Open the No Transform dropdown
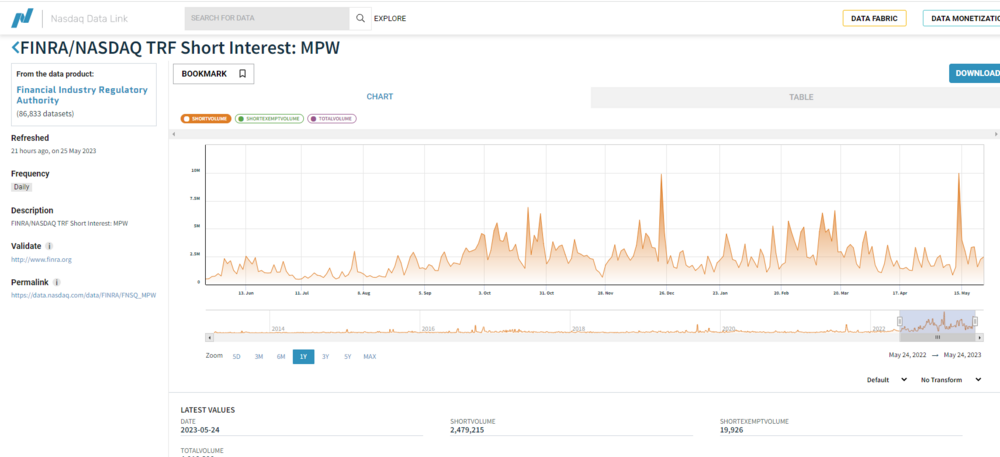 [951, 380]
